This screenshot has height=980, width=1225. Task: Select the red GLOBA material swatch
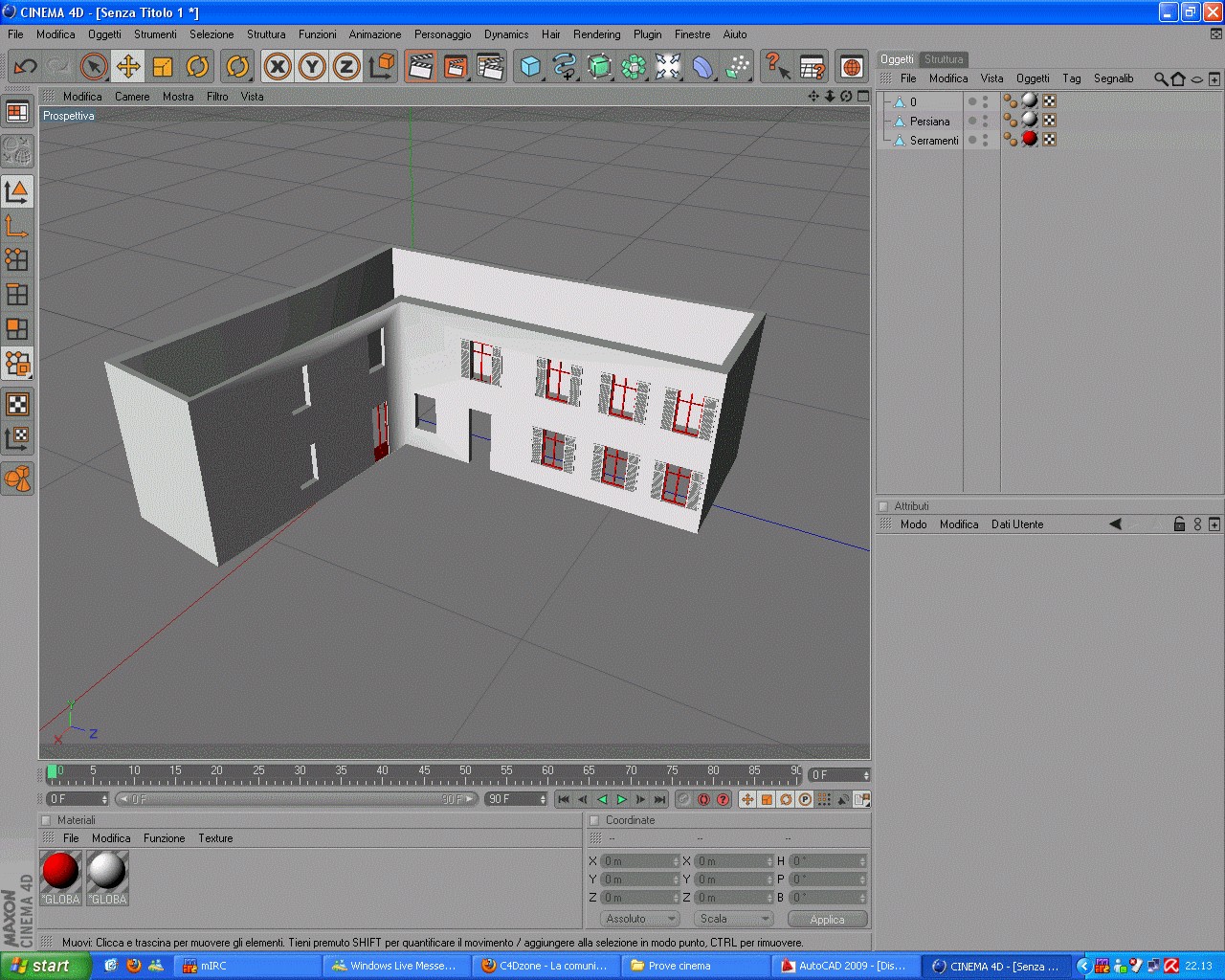point(60,878)
